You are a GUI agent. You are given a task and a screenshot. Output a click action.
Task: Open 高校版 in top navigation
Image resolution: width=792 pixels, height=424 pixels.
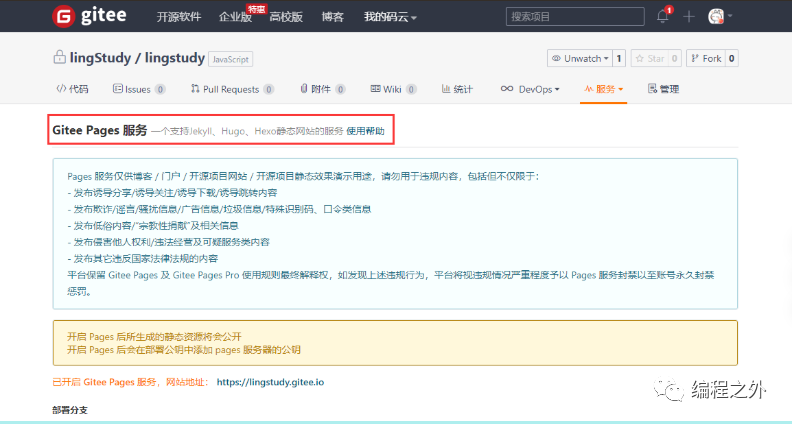pos(286,17)
